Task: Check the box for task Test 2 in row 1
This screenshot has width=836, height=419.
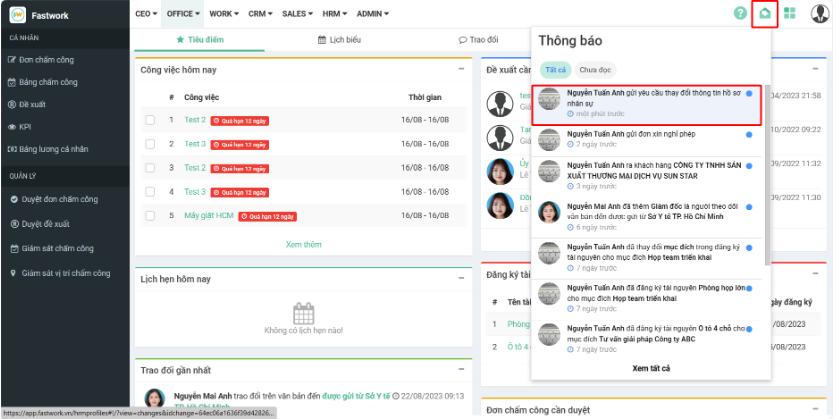Action: 150,120
